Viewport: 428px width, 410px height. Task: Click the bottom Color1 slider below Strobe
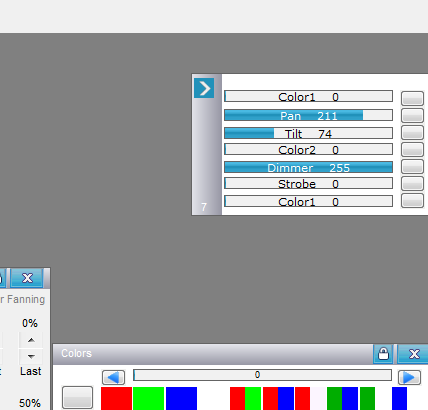click(x=308, y=201)
